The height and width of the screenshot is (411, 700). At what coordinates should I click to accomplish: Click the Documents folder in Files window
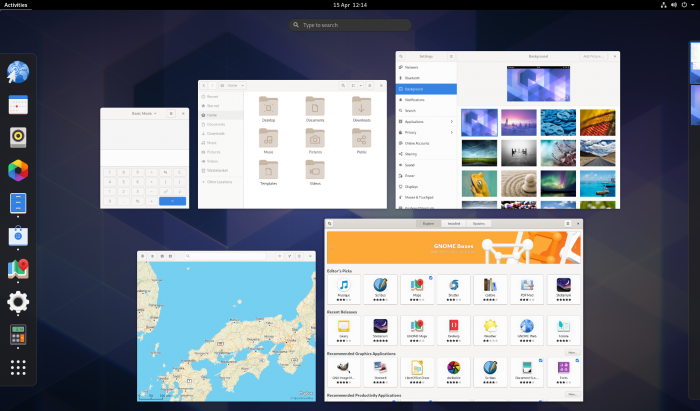[315, 108]
